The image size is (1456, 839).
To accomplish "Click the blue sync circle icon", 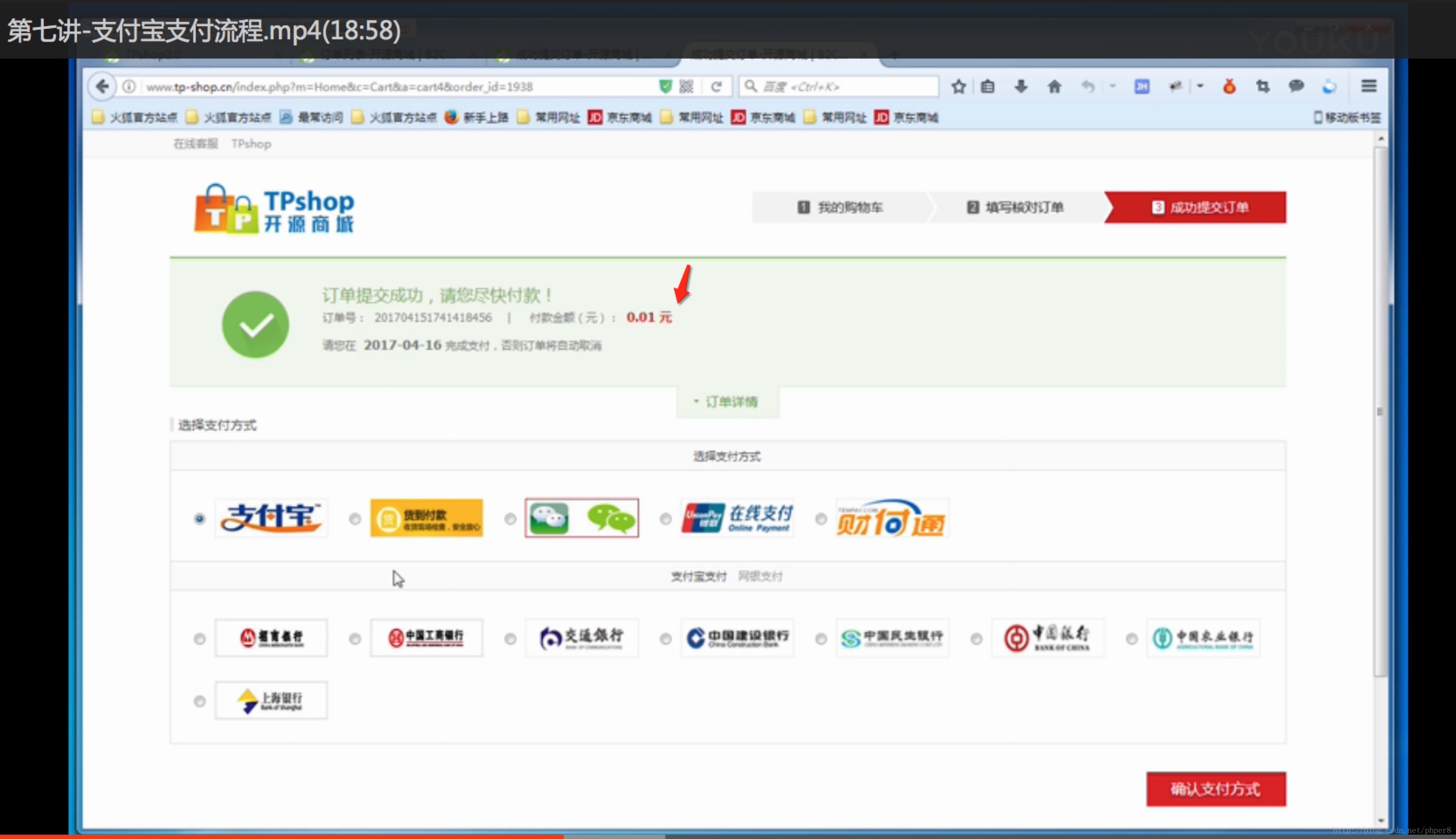I will tap(1330, 87).
